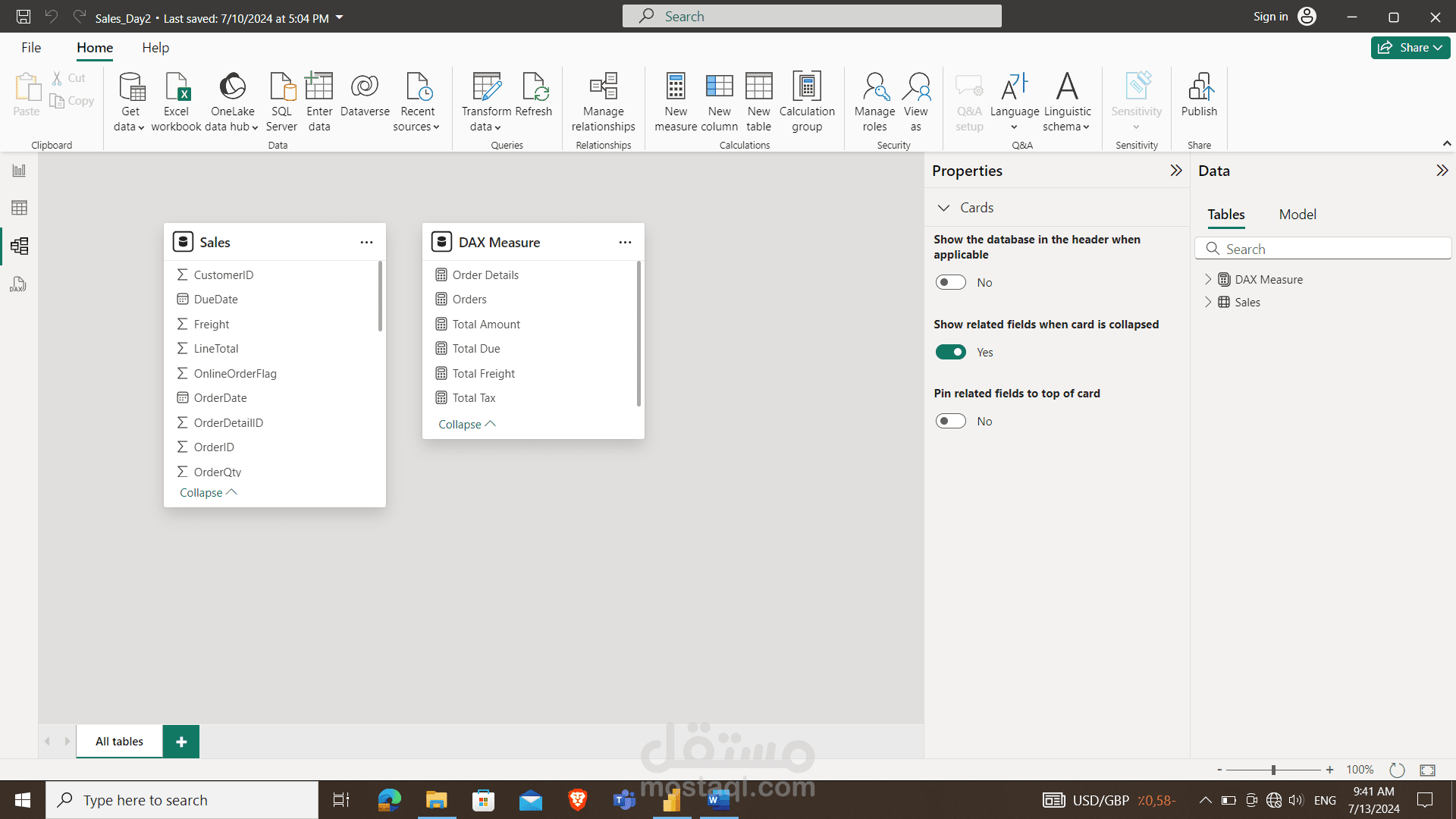Click the zoom slider handle
This screenshot has height=819, width=1456.
click(1273, 770)
